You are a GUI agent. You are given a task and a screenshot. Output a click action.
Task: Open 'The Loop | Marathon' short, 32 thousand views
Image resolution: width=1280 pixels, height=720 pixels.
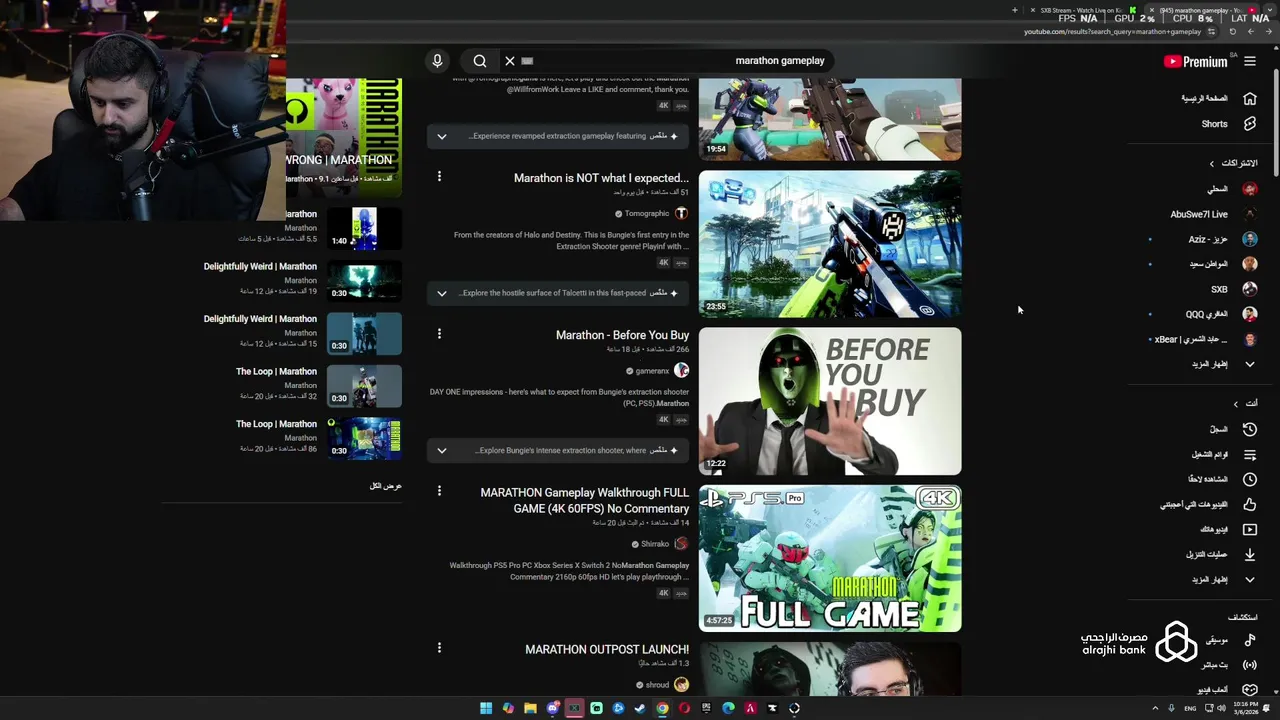pyautogui.click(x=364, y=386)
